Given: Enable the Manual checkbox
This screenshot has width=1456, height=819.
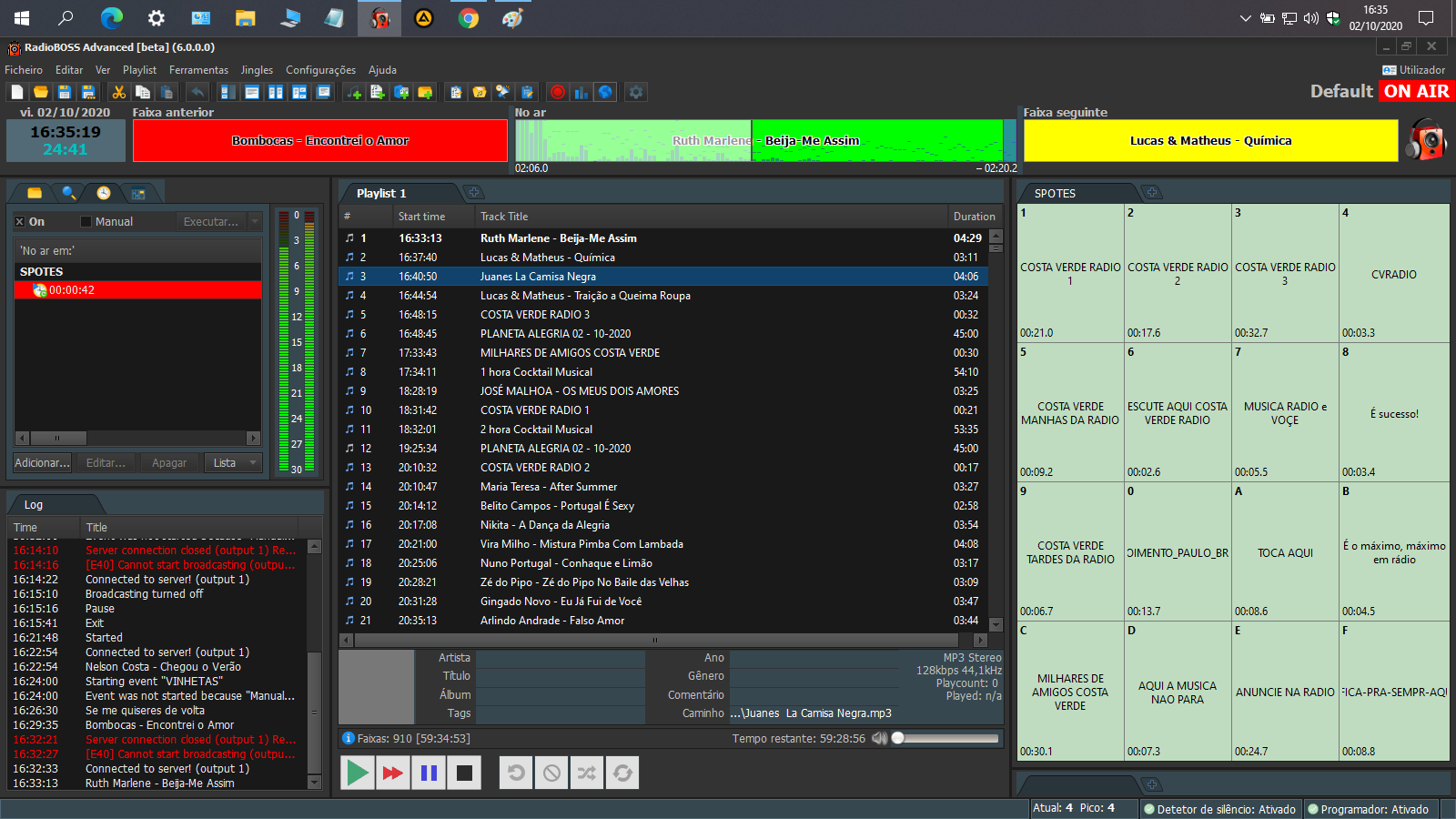Looking at the screenshot, I should coord(86,221).
